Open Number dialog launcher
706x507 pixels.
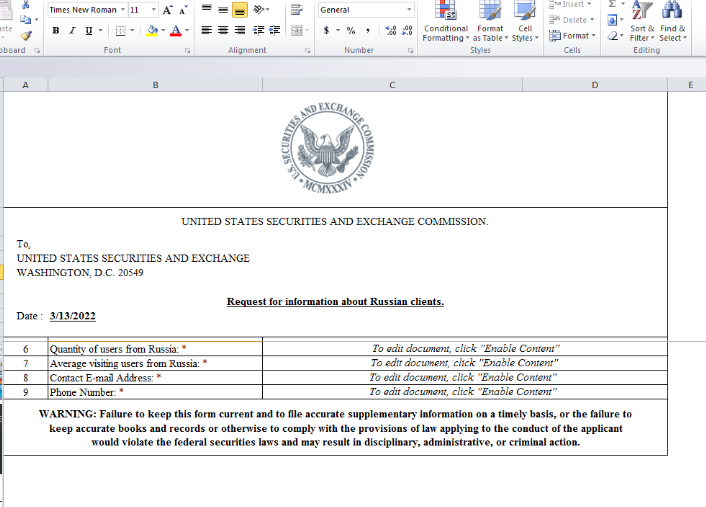[411, 51]
